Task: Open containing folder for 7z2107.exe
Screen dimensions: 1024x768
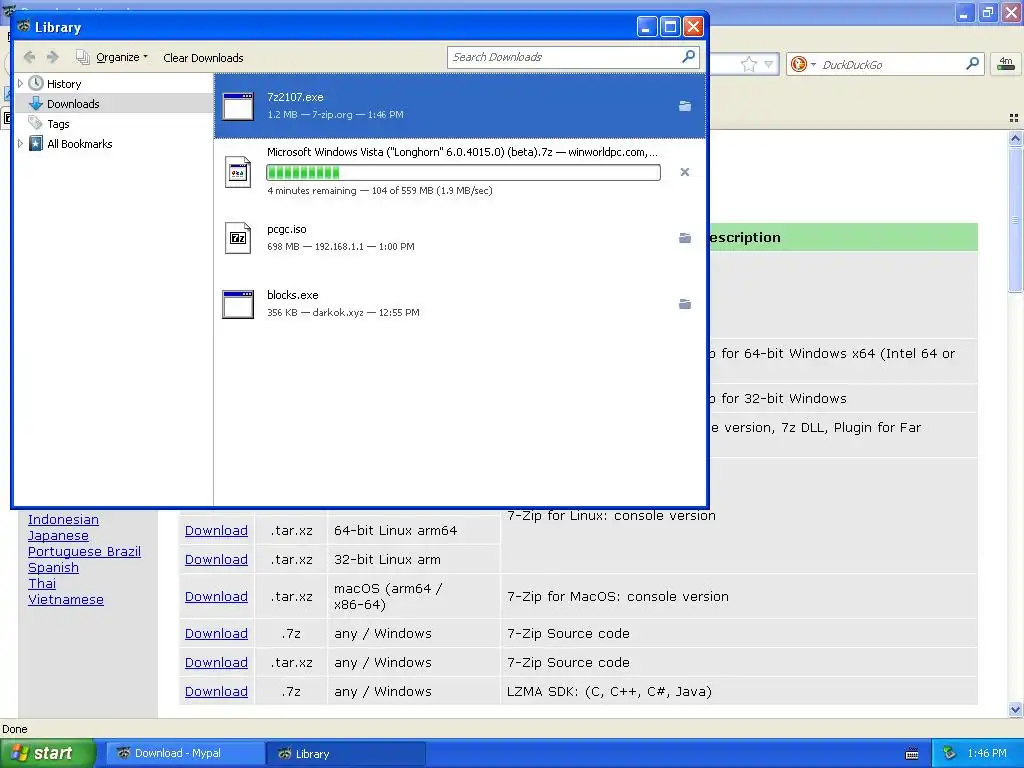Action: [x=684, y=106]
